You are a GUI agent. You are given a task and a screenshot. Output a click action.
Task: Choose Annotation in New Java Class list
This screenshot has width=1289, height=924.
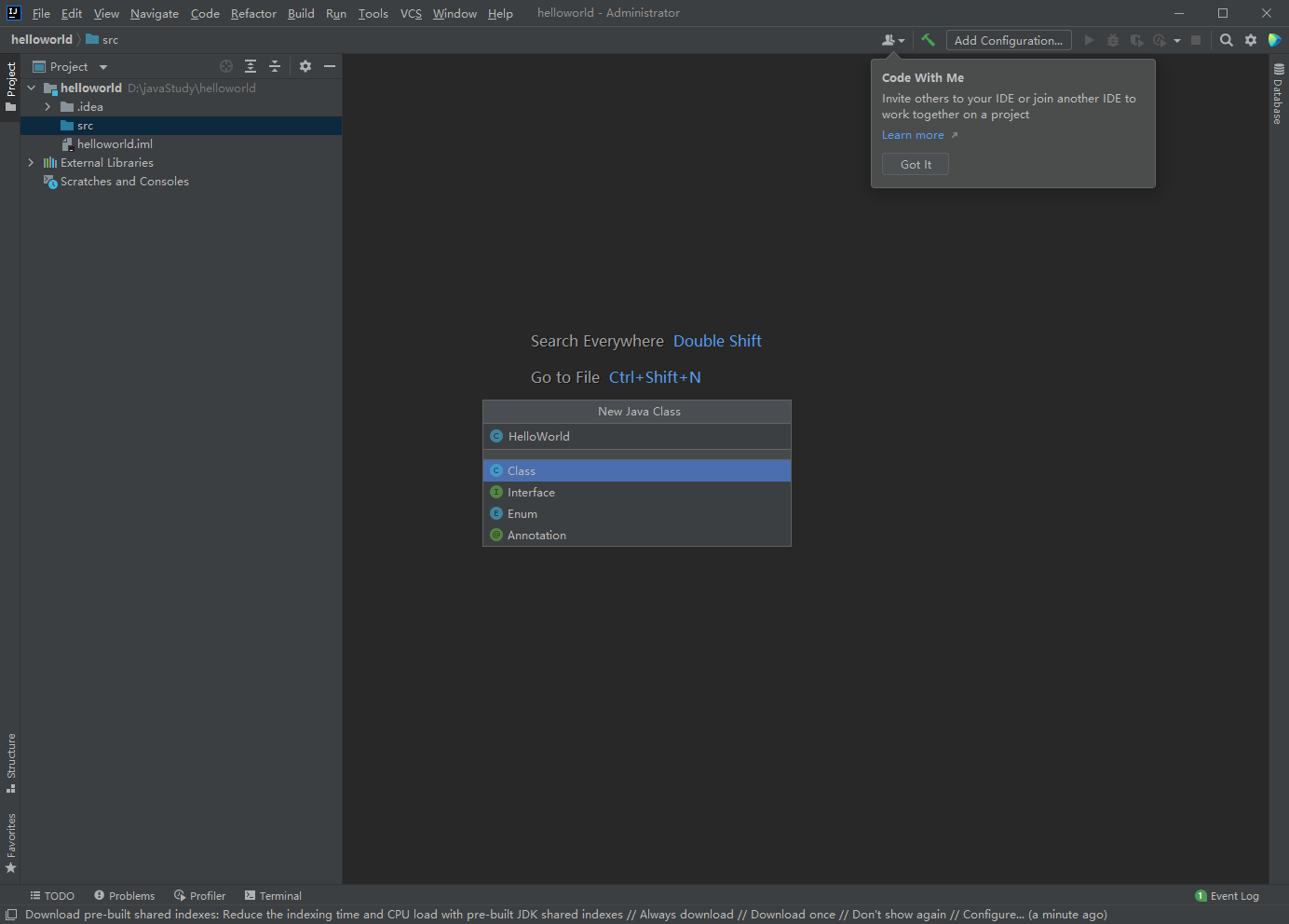(637, 535)
